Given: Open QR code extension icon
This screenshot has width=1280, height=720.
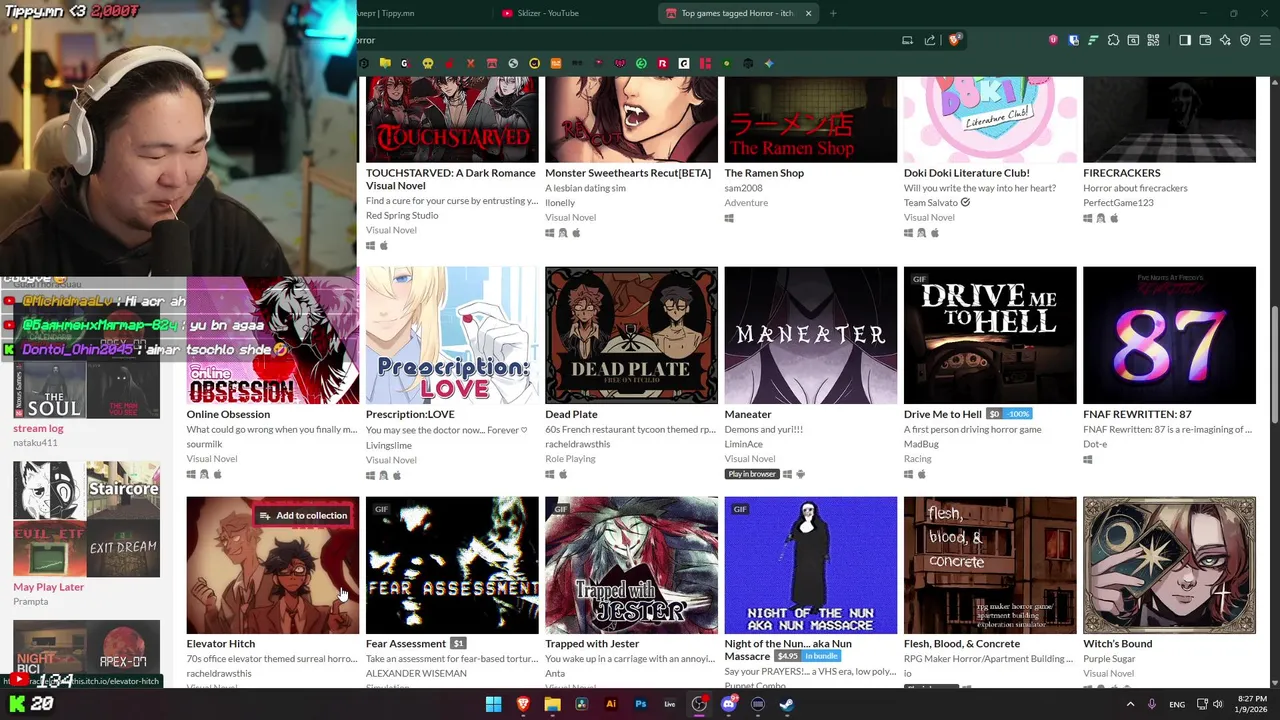Looking at the screenshot, I should [x=1153, y=40].
